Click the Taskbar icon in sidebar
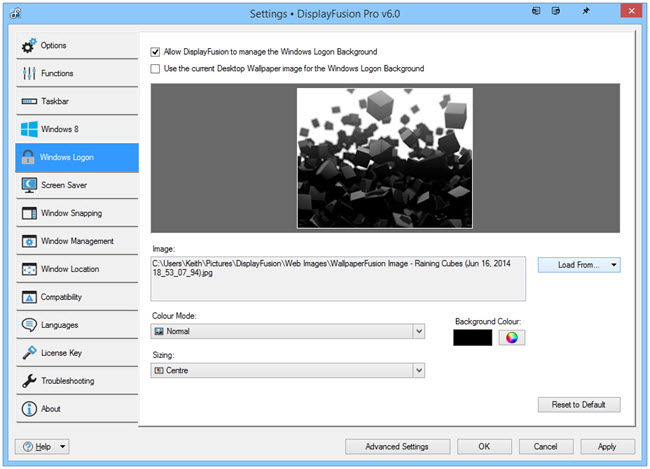The height and width of the screenshot is (469, 650). [x=29, y=101]
